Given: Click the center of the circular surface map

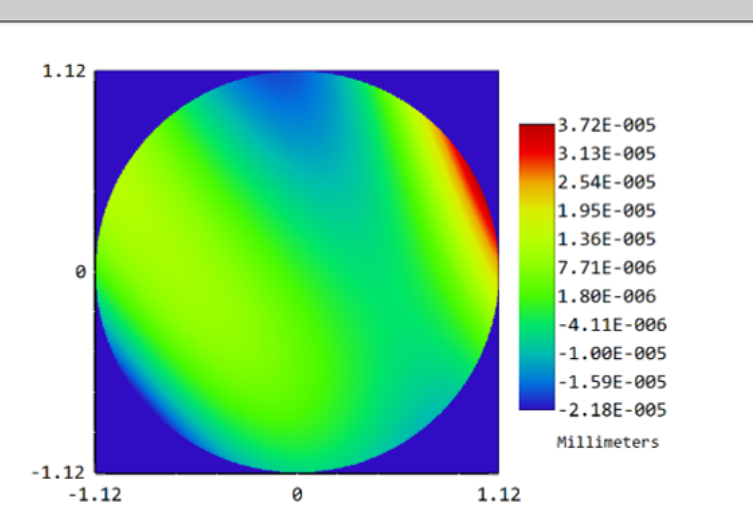Looking at the screenshot, I should tap(297, 272).
